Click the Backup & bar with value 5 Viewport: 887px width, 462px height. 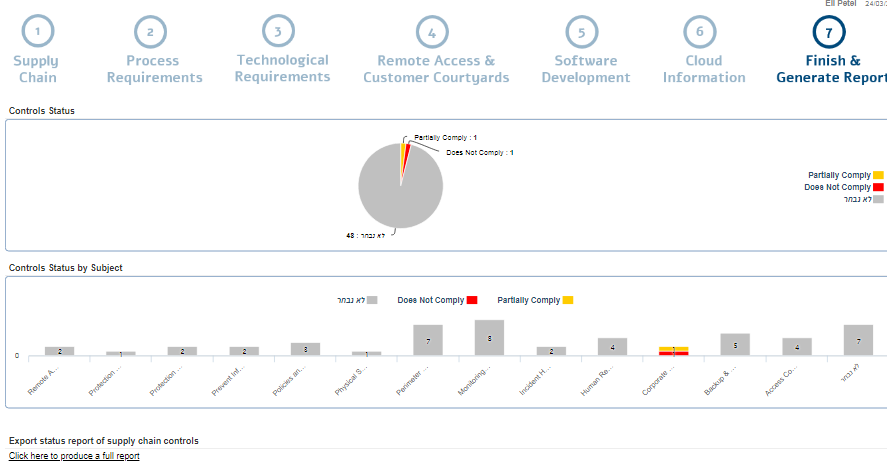tap(735, 345)
